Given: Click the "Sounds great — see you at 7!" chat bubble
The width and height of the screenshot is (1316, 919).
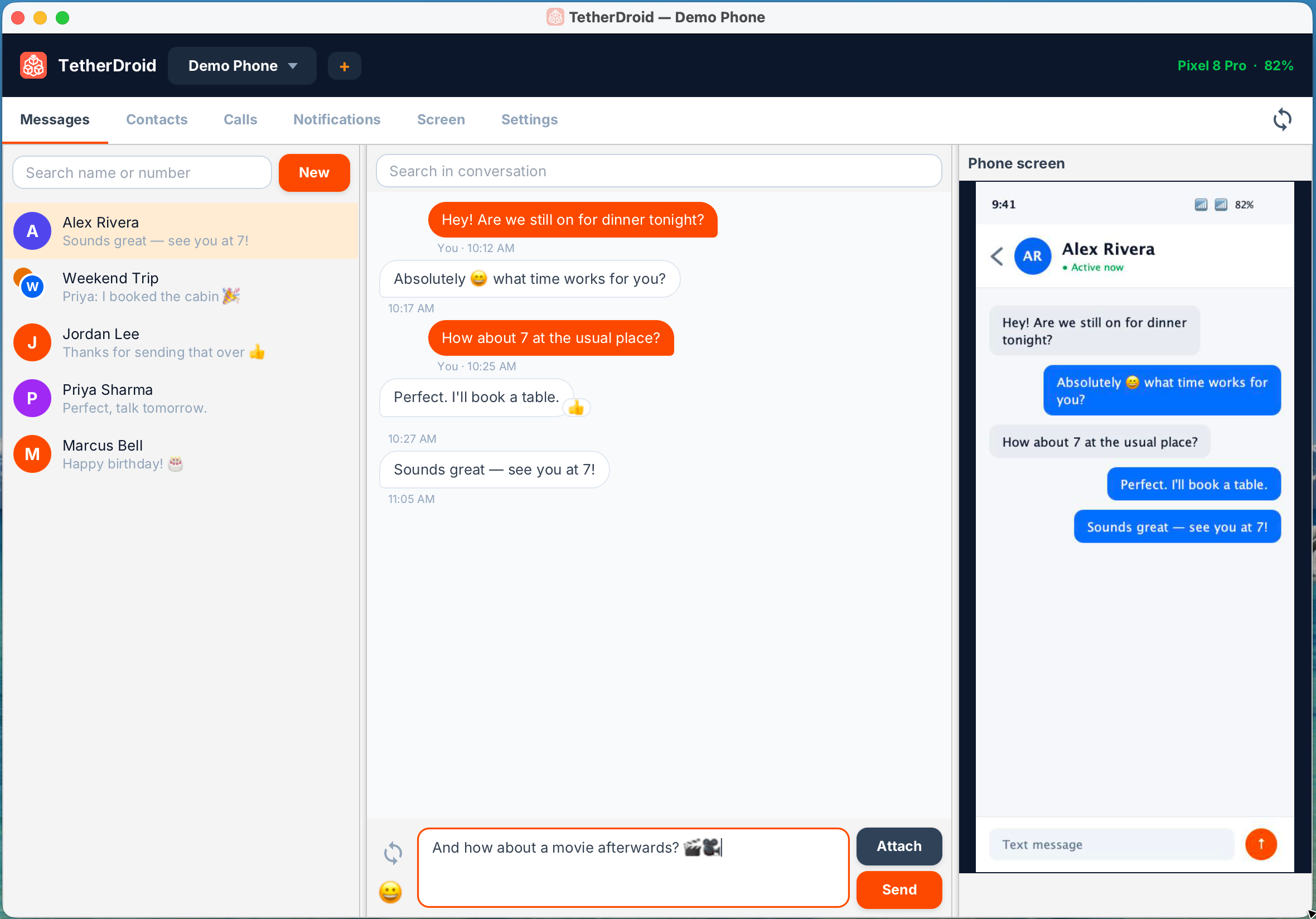Looking at the screenshot, I should [x=494, y=470].
